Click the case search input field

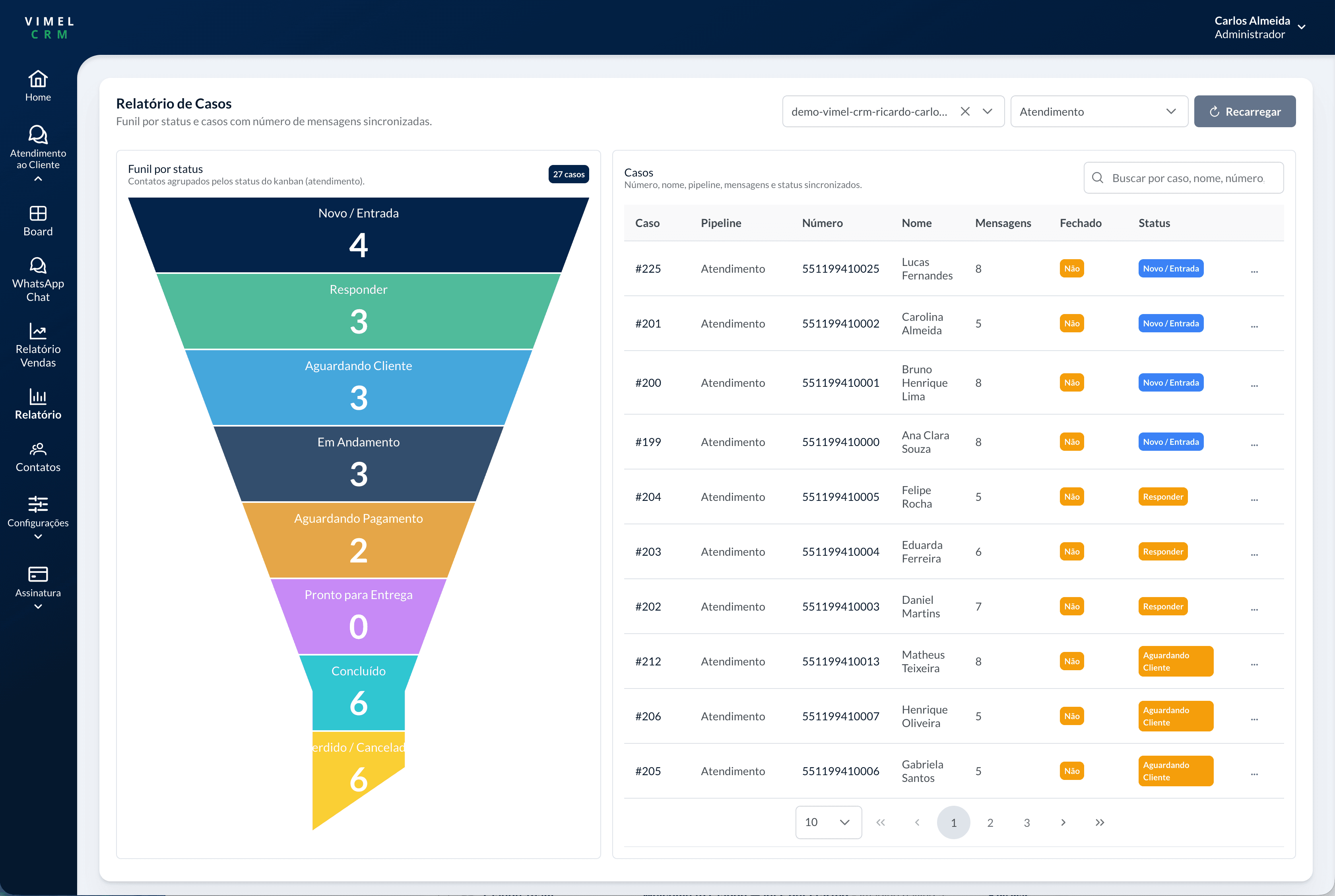point(1183,178)
